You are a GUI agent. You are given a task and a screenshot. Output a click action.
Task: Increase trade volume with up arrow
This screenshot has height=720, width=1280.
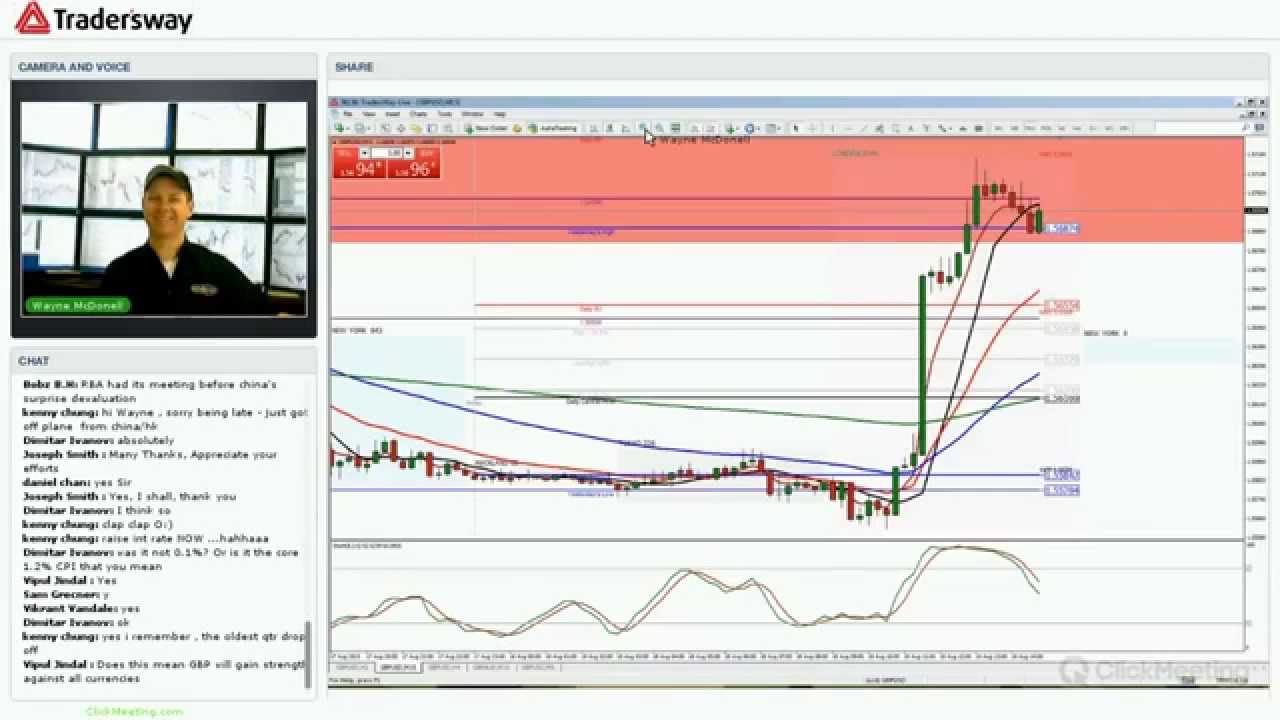point(408,152)
